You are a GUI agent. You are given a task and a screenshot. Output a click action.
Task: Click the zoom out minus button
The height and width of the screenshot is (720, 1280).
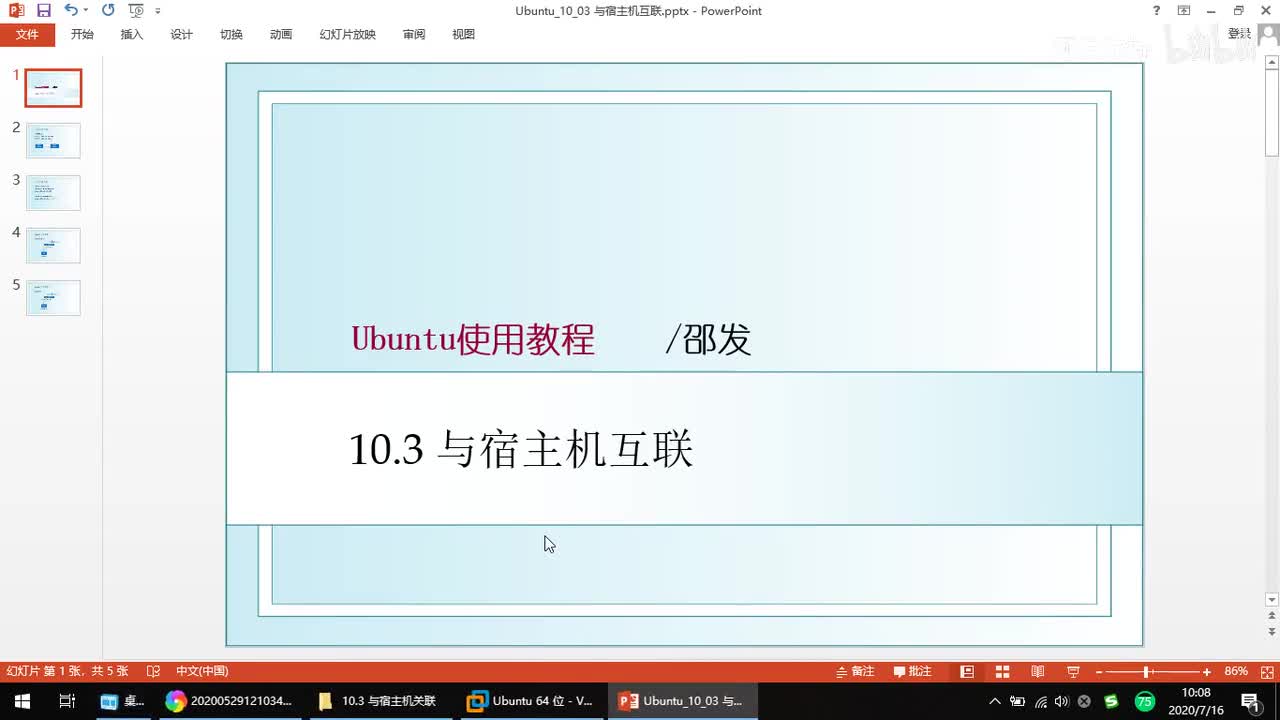coord(1098,672)
